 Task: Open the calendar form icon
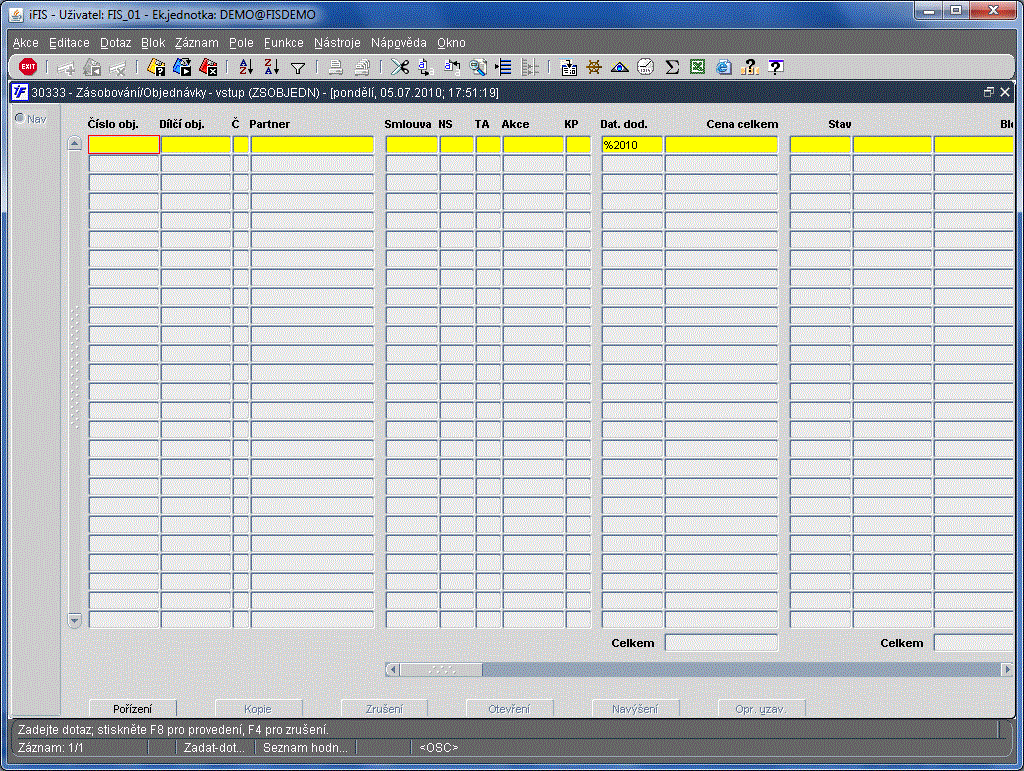tap(569, 67)
